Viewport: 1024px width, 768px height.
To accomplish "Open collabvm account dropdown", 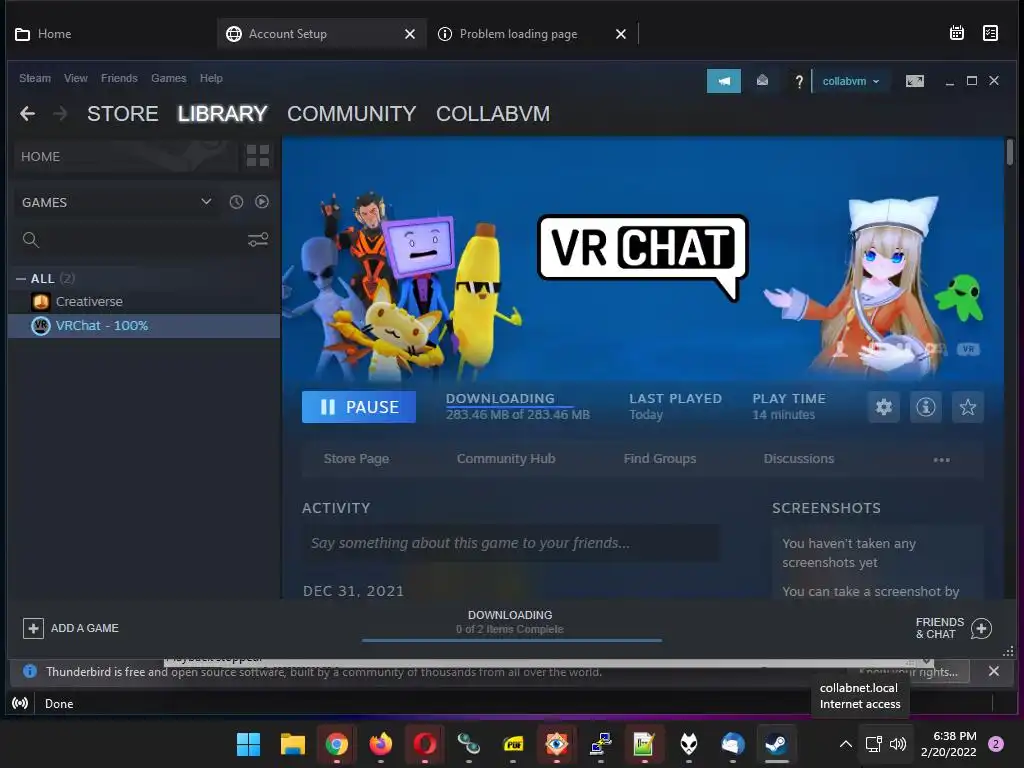I will tap(850, 82).
